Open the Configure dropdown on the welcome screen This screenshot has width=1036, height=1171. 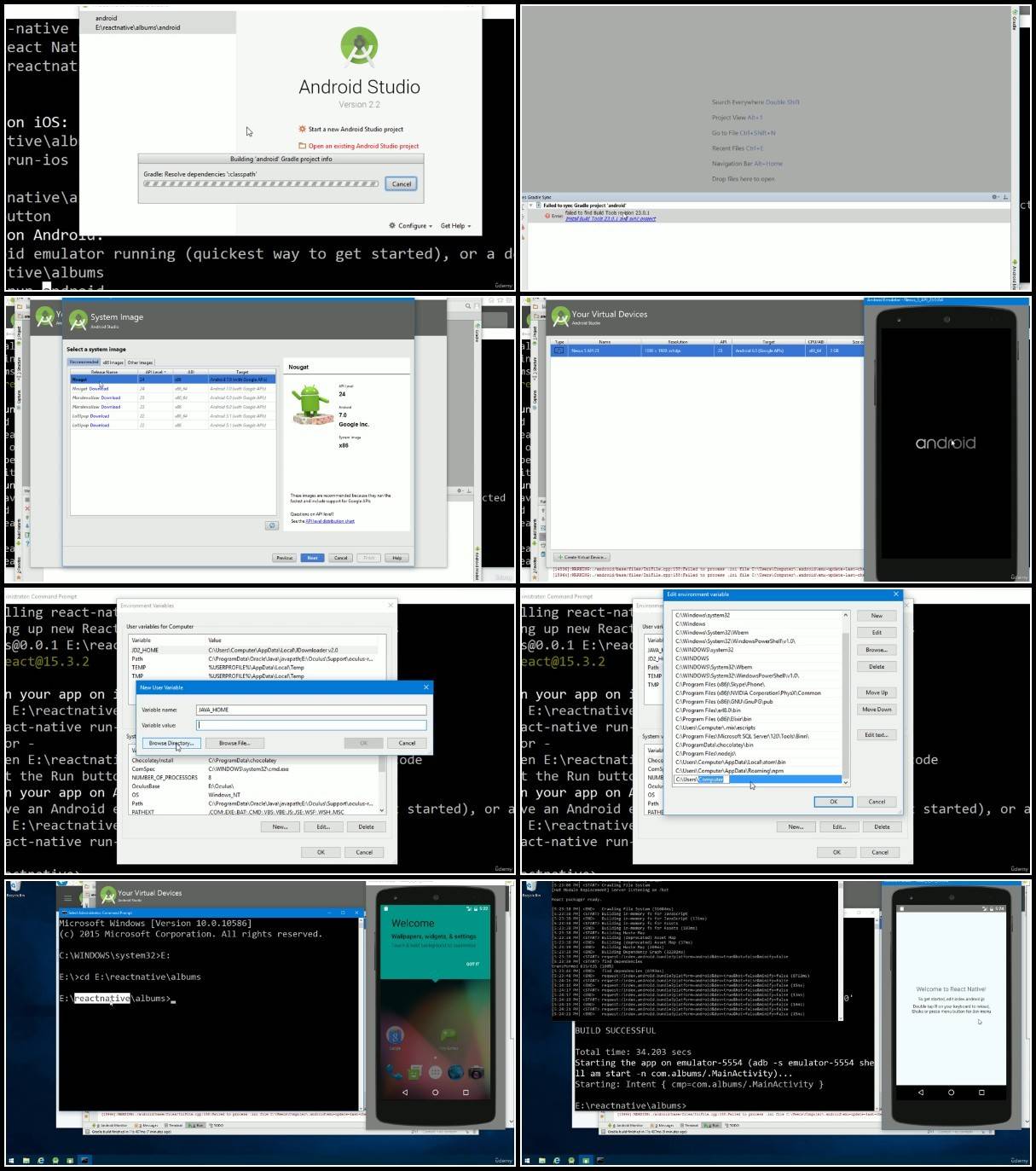(x=411, y=226)
